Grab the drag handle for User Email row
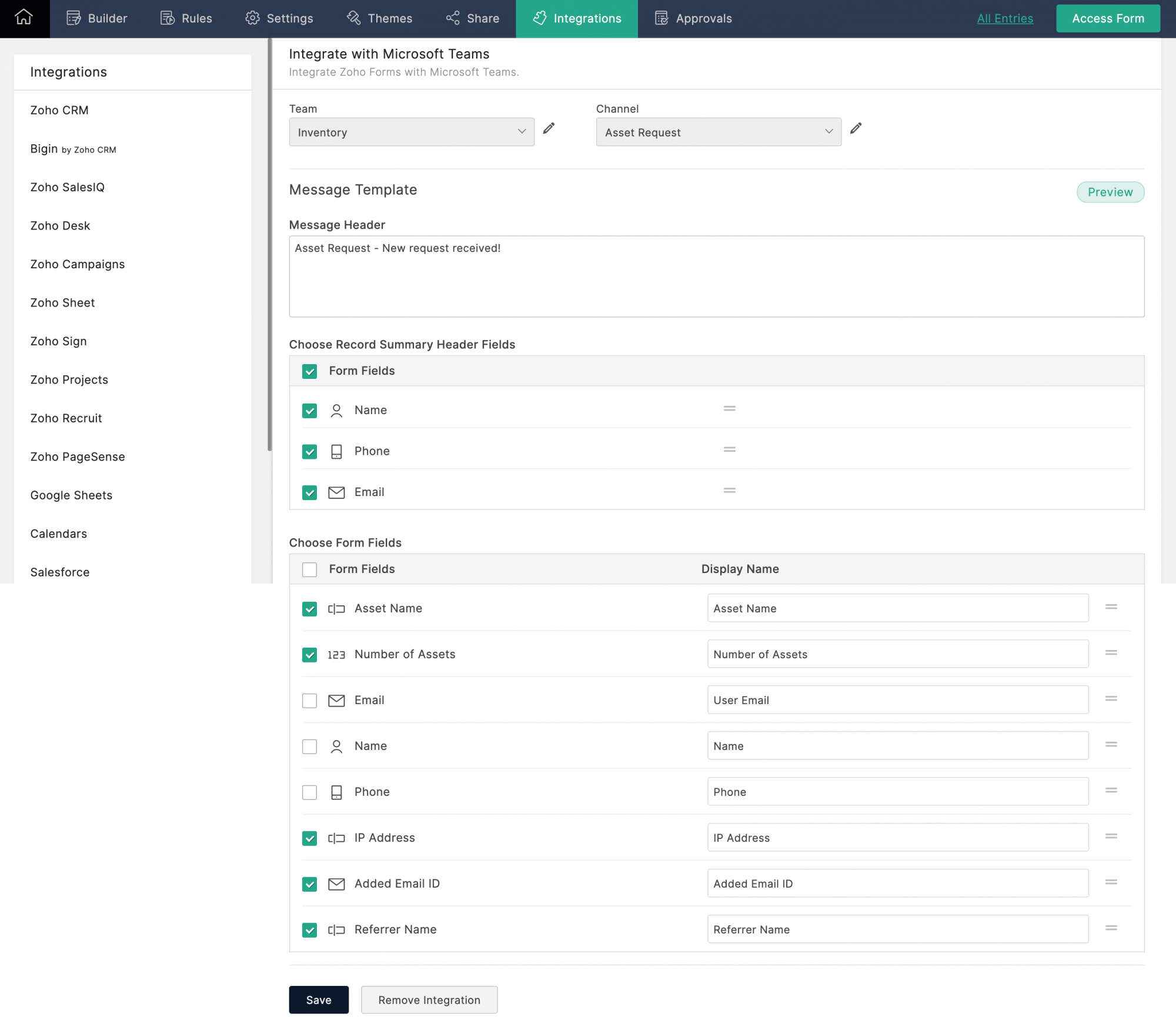The width and height of the screenshot is (1176, 1033). click(x=1111, y=698)
